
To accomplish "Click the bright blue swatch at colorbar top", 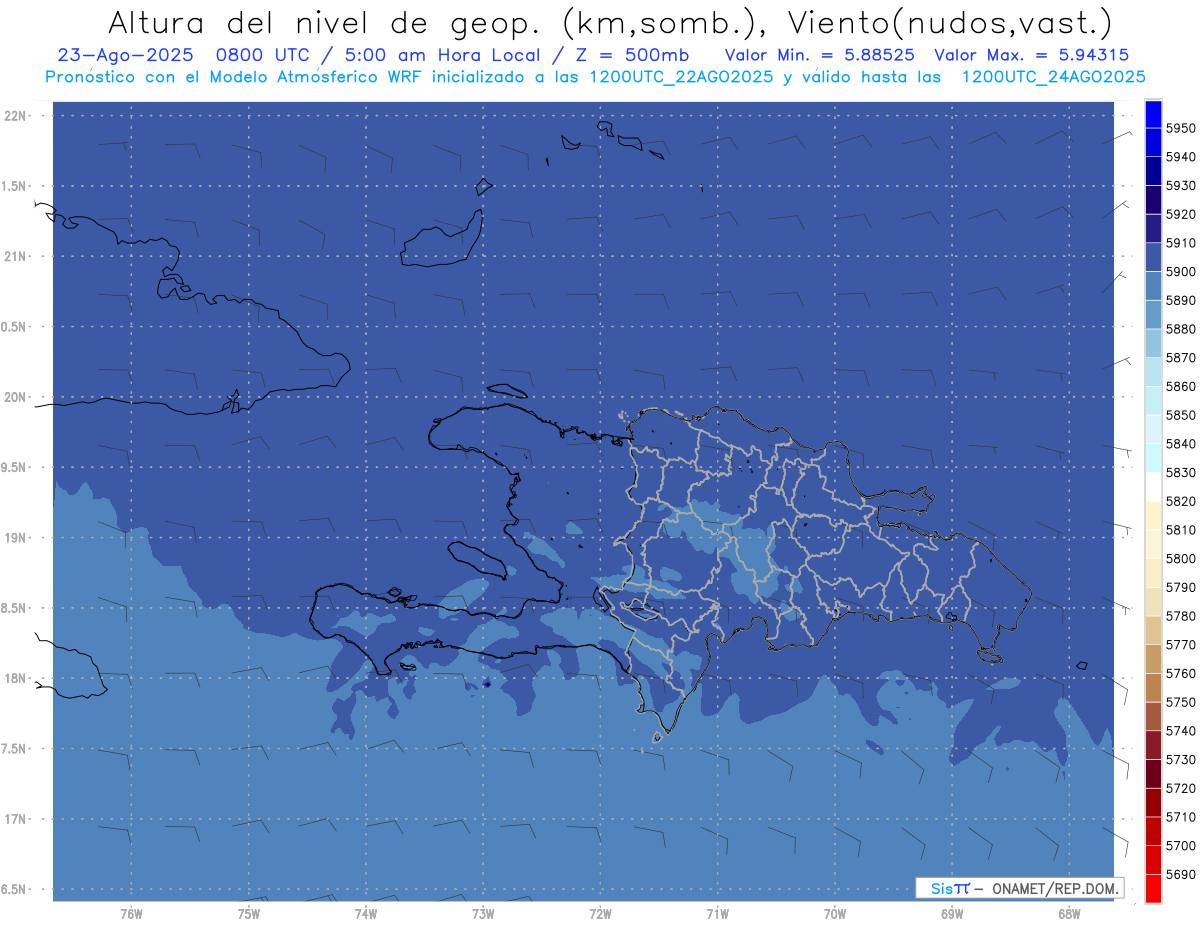I will click(1153, 114).
